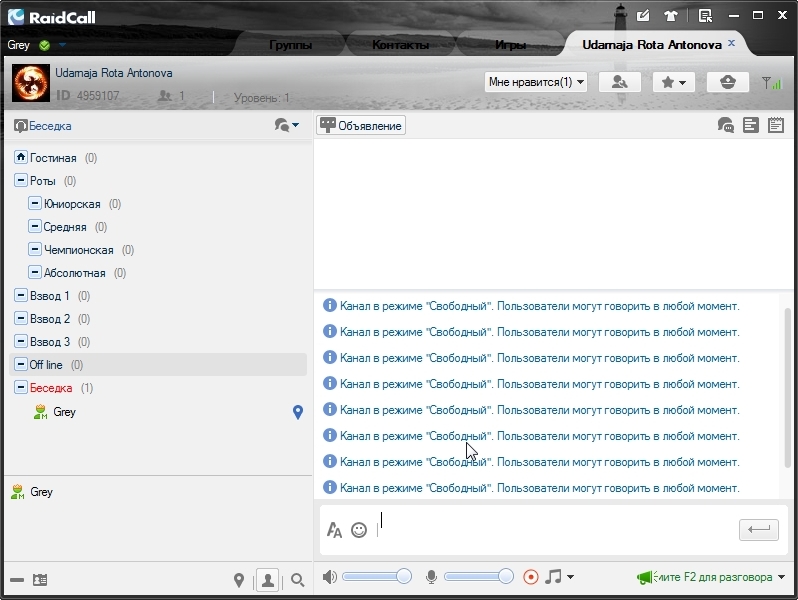
Task: Collapse the Абсолютная sub-channel
Action: pos(35,272)
